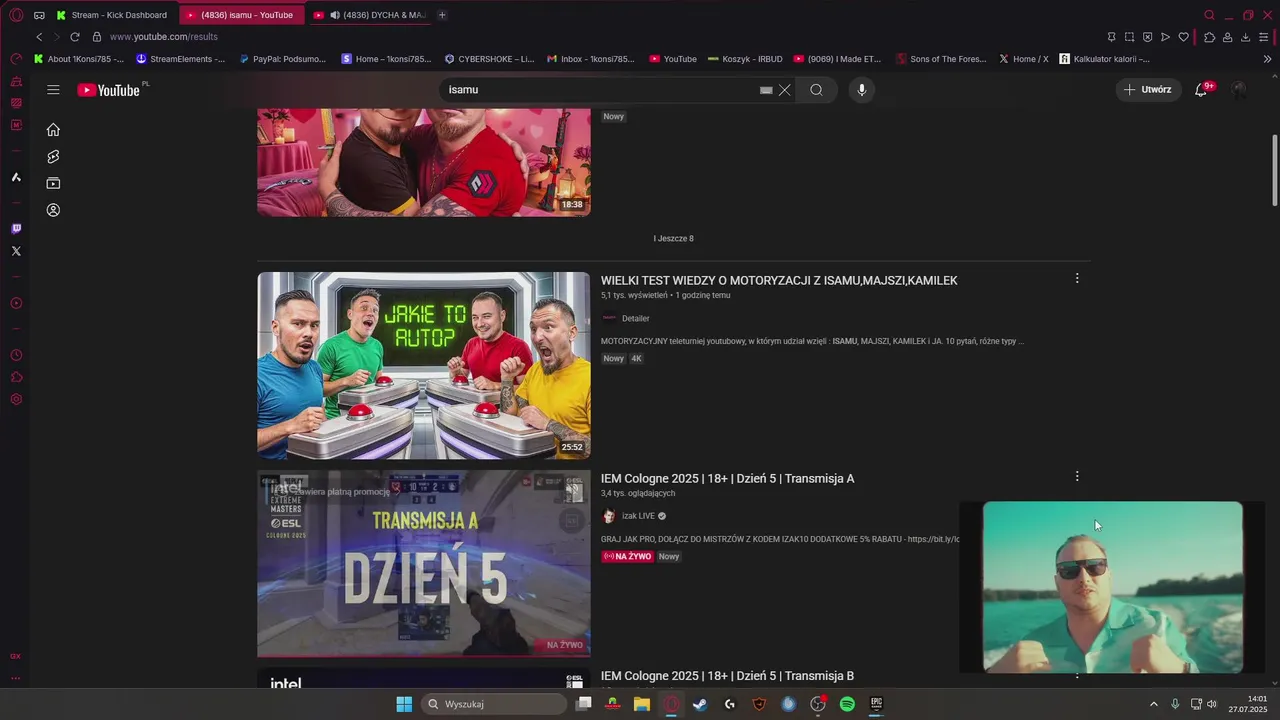
Task: Open the You profile icon in the mini sidebar
Action: [x=53, y=210]
